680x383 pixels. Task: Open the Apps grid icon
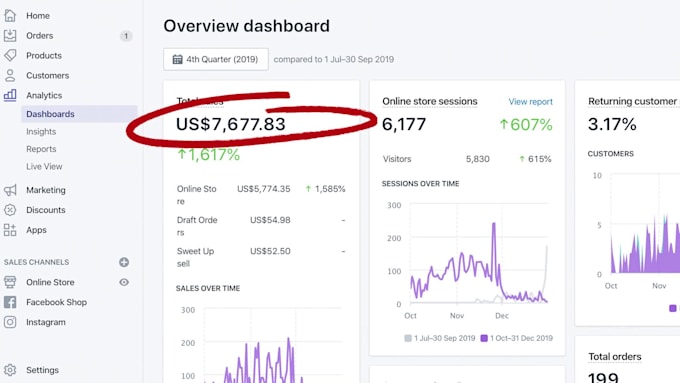click(x=10, y=230)
